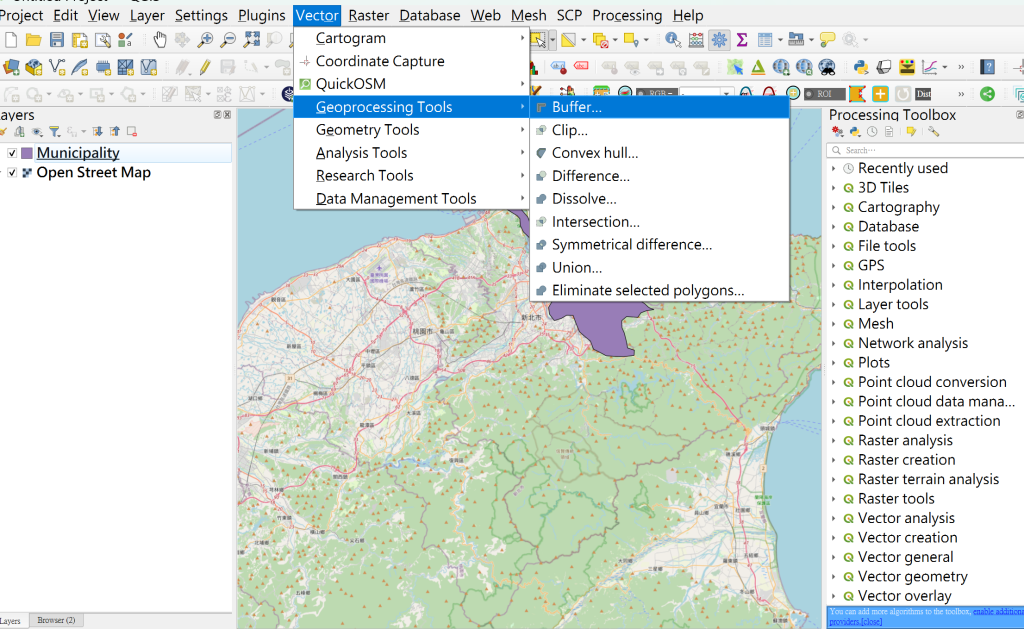The width and height of the screenshot is (1024, 629).
Task: Switch to the Browser (2) tab
Action: pos(56,621)
